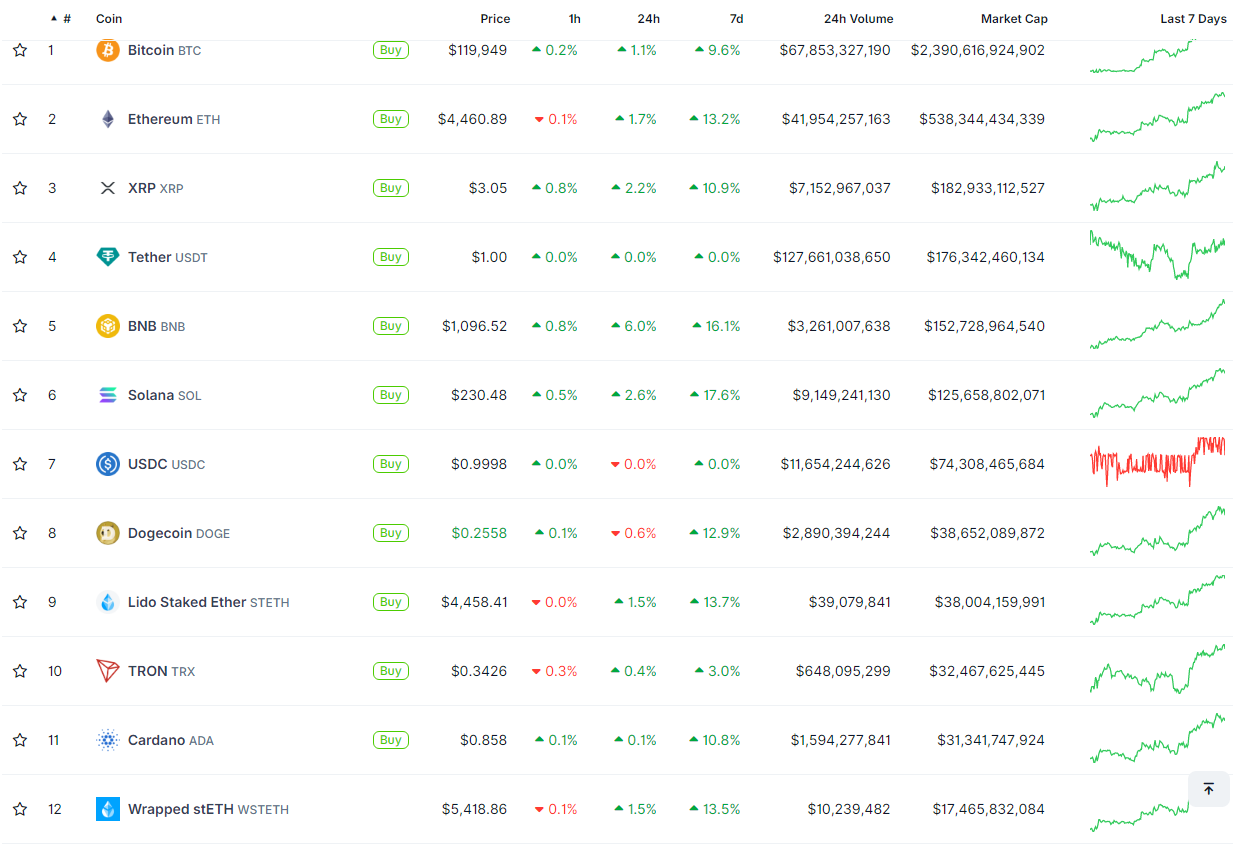Click the Ethereum diamond icon
Viewport: 1233px width, 845px height.
click(x=107, y=119)
